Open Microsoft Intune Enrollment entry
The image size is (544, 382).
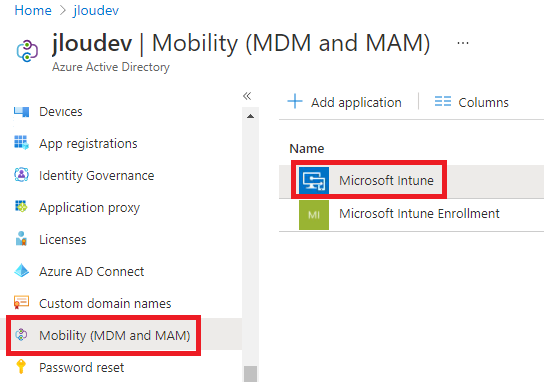pos(419,214)
